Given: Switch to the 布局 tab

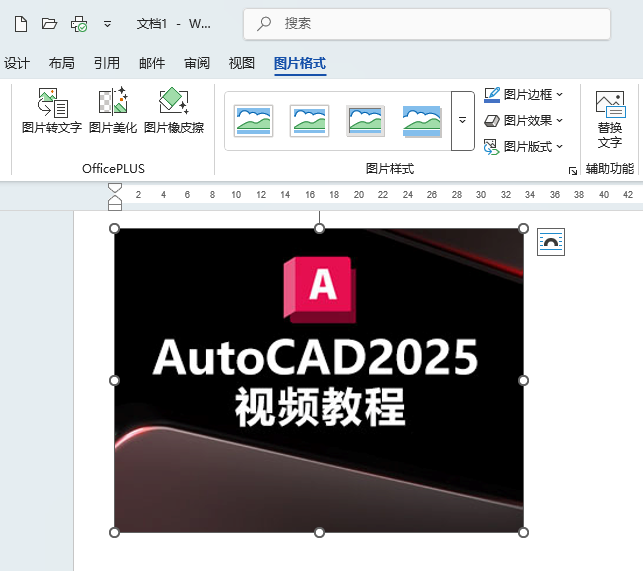Looking at the screenshot, I should tap(62, 63).
